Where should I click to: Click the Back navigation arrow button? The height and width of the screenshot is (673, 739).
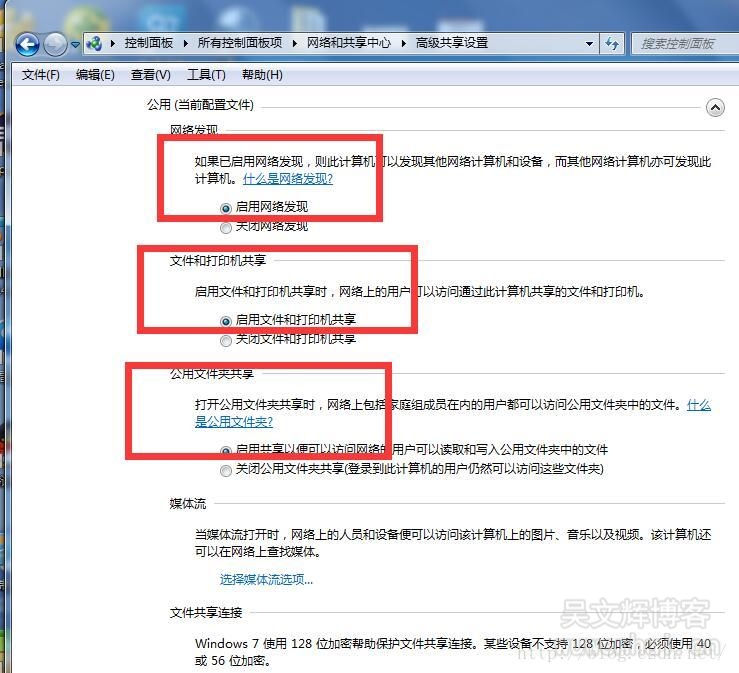click(x=27, y=44)
